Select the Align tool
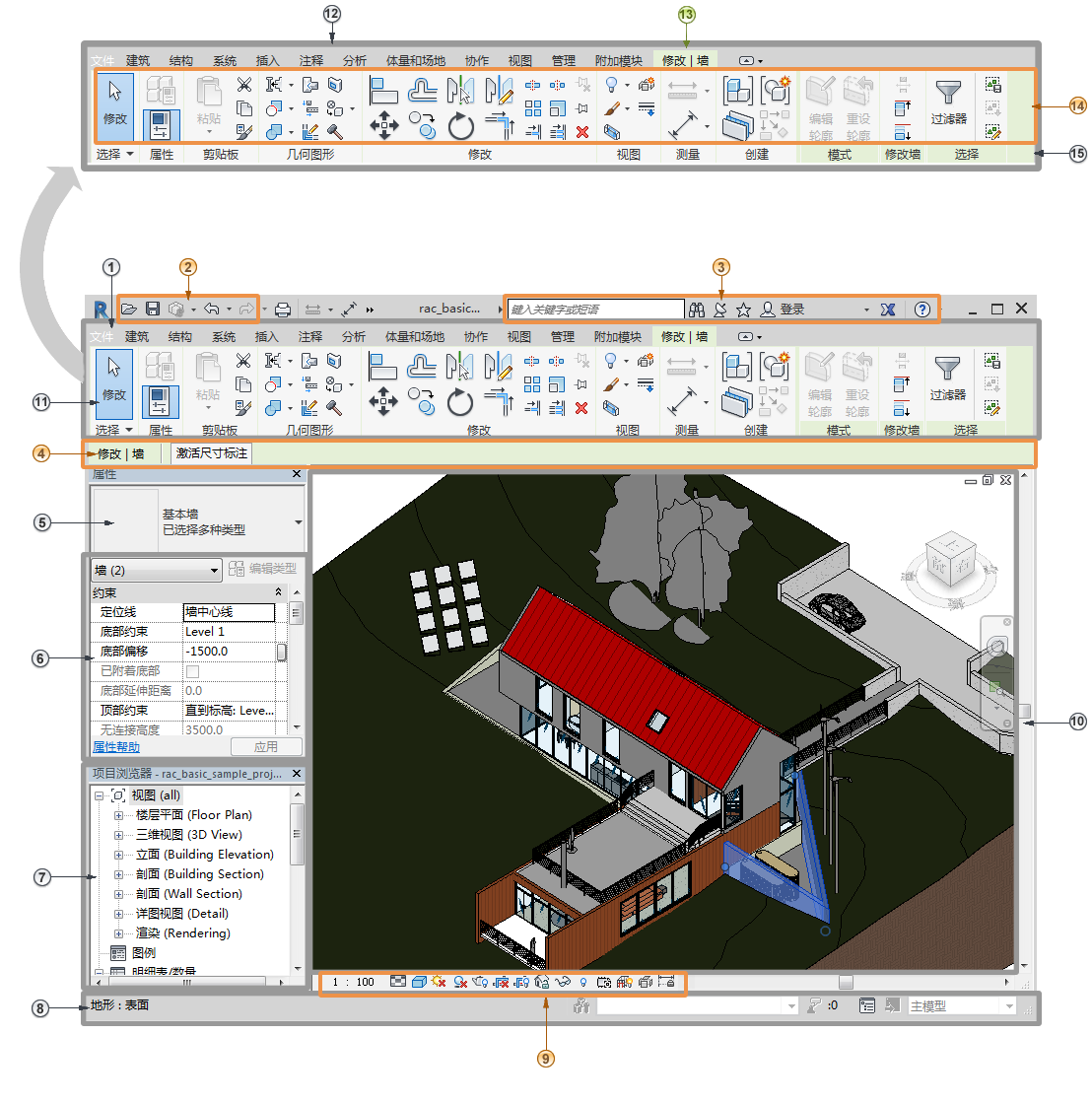The width and height of the screenshot is (1092, 1104). pos(379,363)
